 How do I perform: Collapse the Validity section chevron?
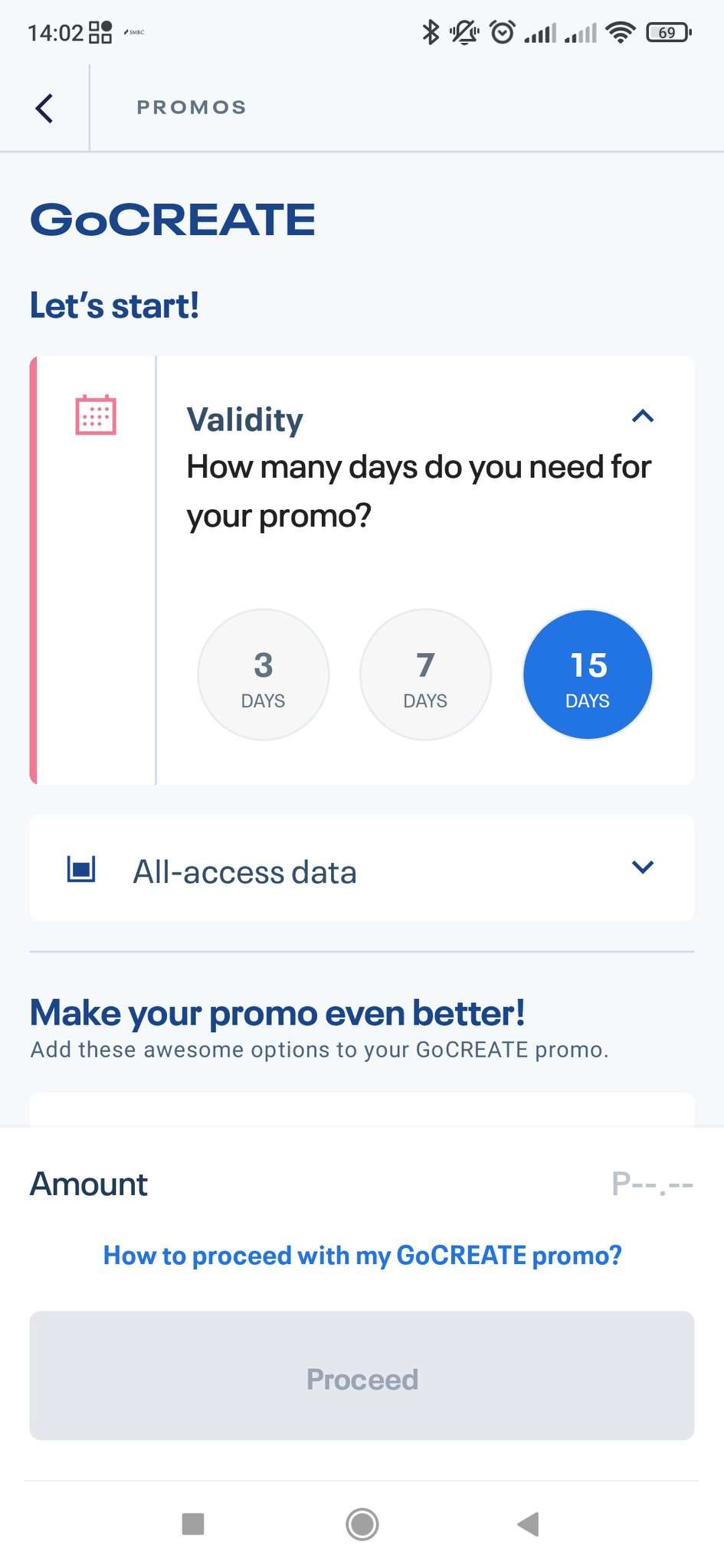(642, 416)
